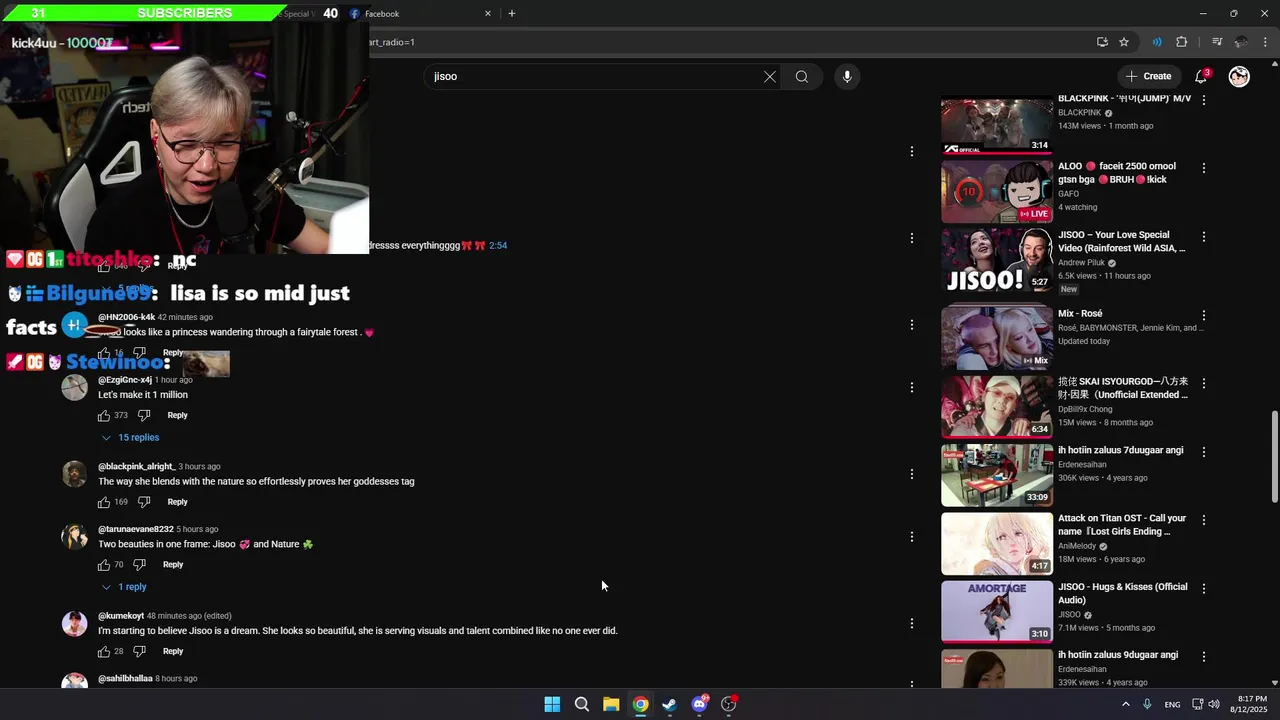Open ih hotiin zaluus 7duugaar angi thumbnail
Viewport: 1280px width, 720px height.
tap(997, 475)
